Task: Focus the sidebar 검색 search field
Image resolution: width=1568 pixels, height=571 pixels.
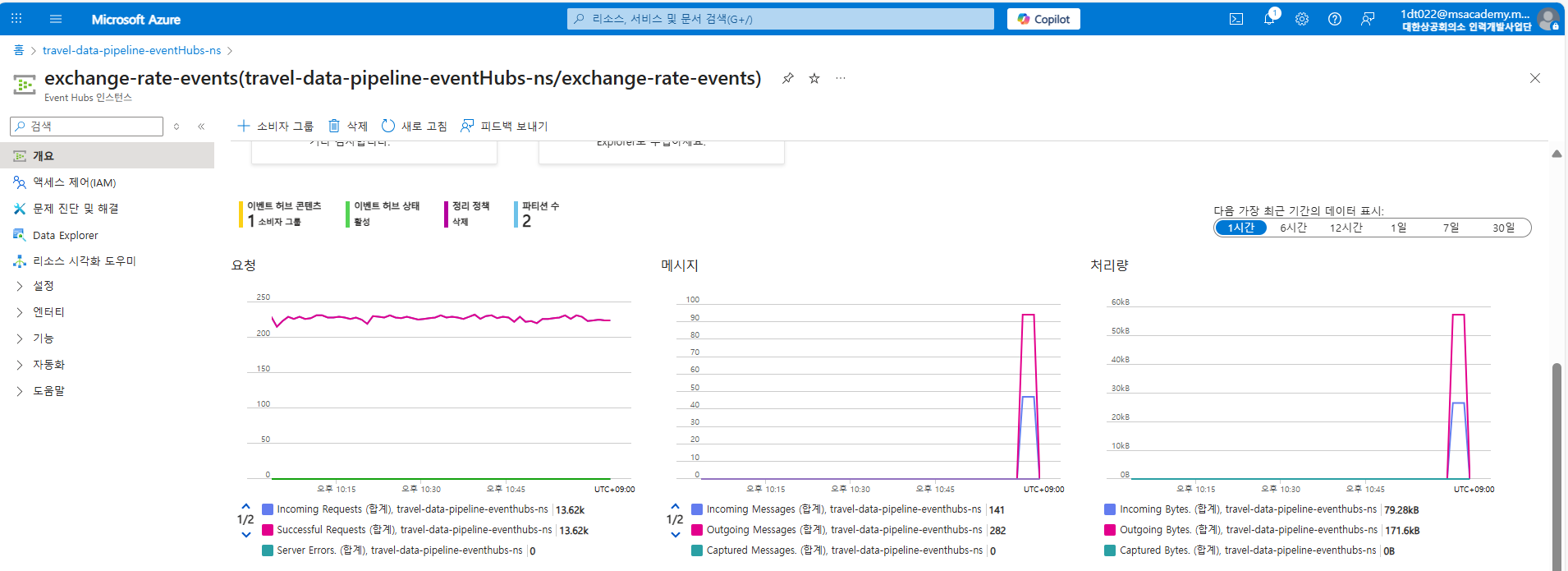Action: click(86, 126)
